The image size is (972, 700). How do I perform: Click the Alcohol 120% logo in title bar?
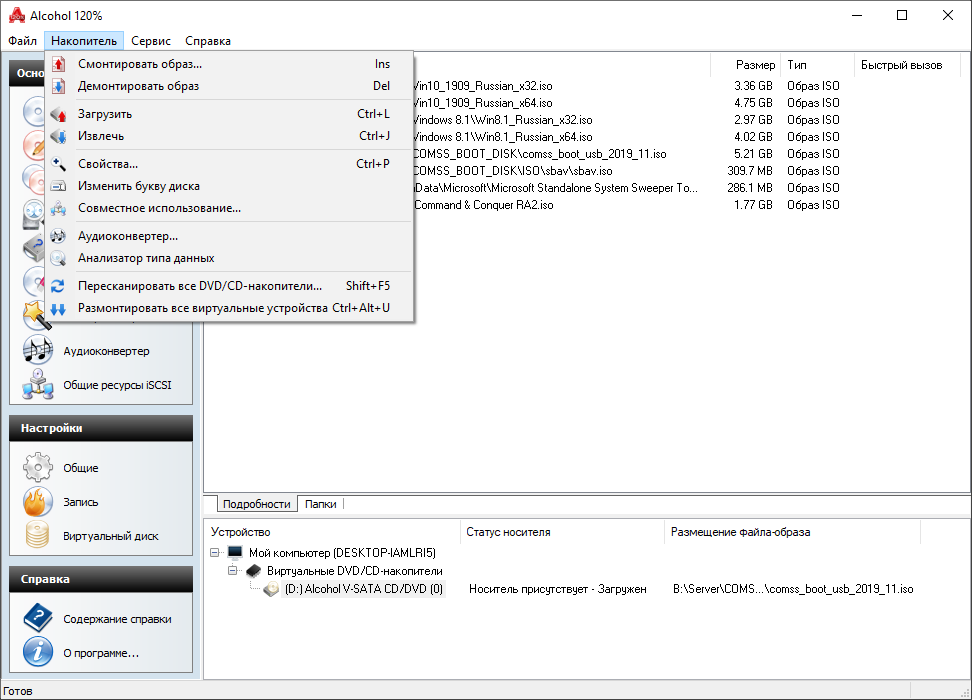(x=17, y=15)
